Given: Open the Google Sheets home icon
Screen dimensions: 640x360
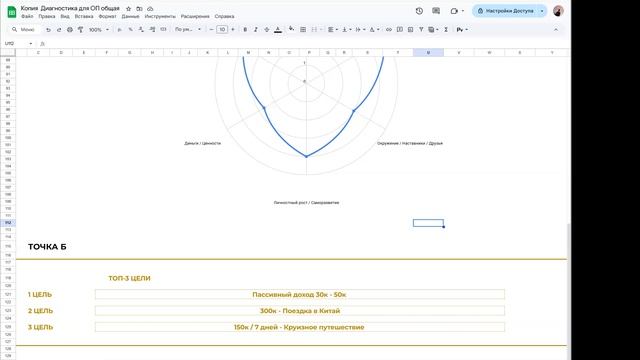Looking at the screenshot, I should 12,12.
